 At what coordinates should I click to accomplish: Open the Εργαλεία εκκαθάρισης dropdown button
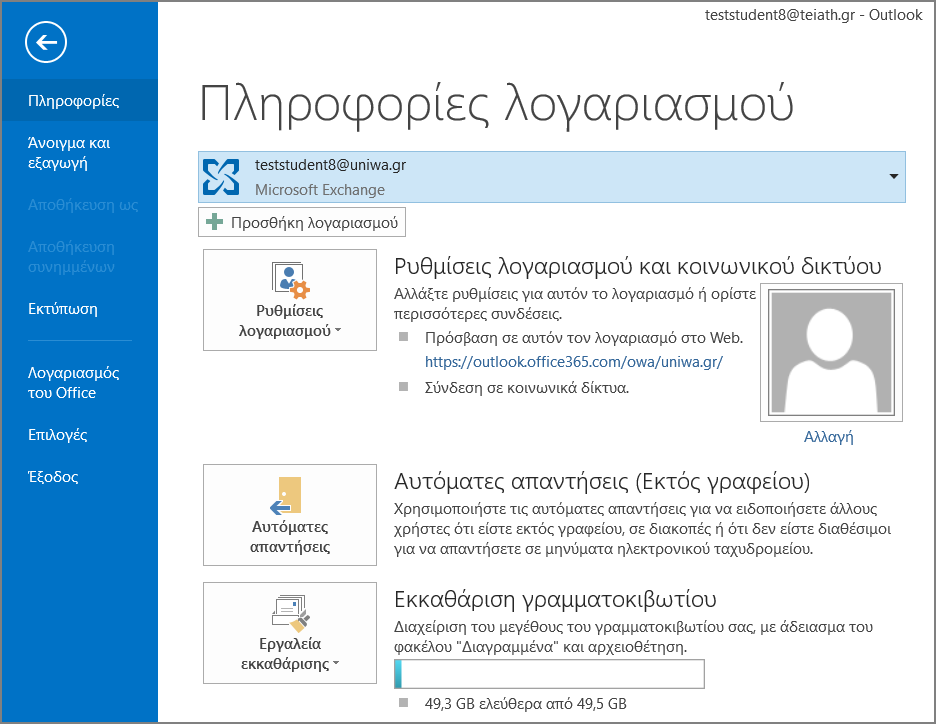point(290,633)
